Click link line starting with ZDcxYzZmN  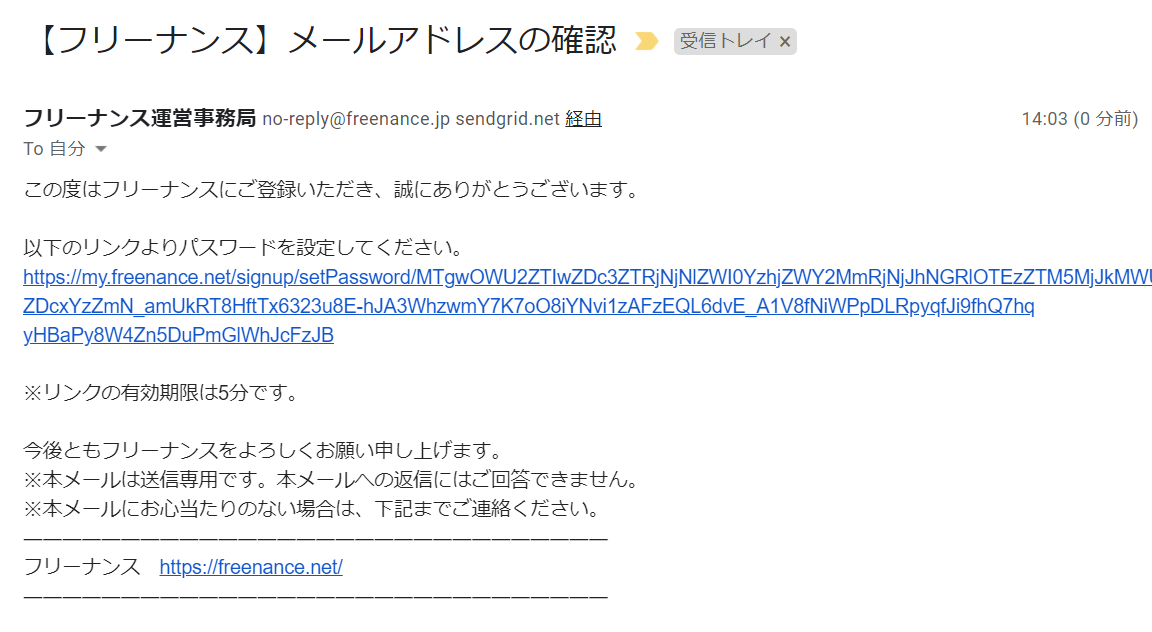coord(529,306)
